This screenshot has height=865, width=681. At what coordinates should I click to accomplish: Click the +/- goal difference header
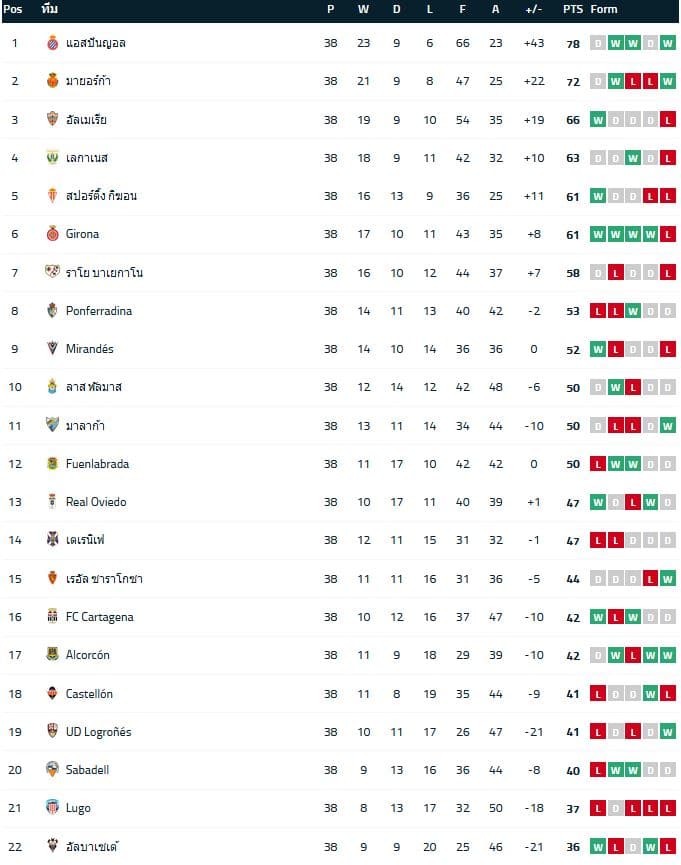[x=534, y=9]
